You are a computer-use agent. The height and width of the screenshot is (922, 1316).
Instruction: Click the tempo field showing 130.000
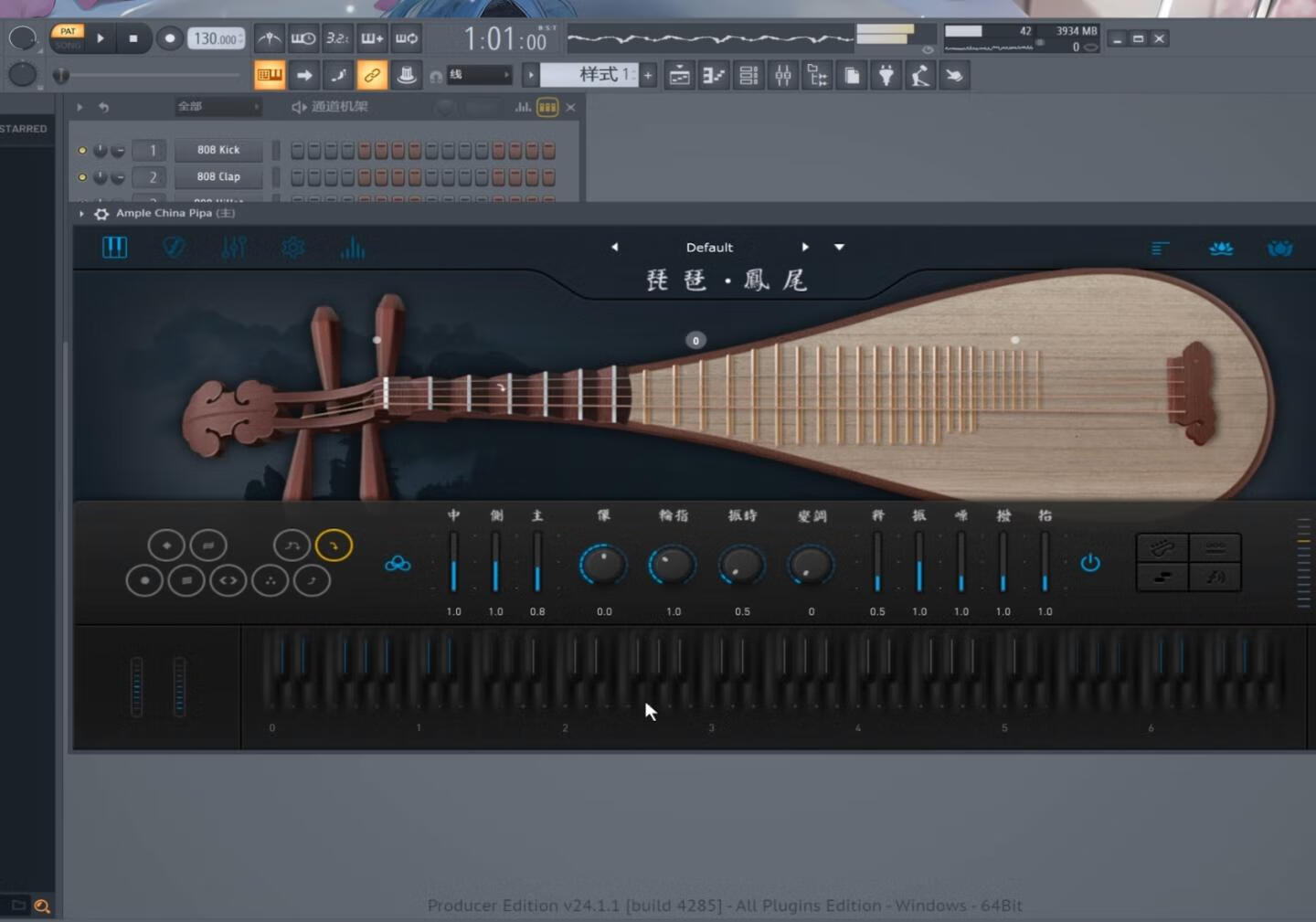click(216, 38)
